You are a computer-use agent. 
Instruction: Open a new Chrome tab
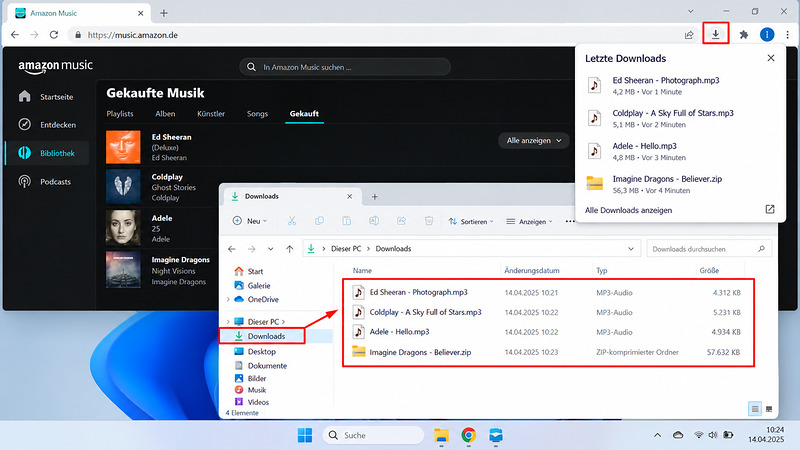pyautogui.click(x=163, y=13)
